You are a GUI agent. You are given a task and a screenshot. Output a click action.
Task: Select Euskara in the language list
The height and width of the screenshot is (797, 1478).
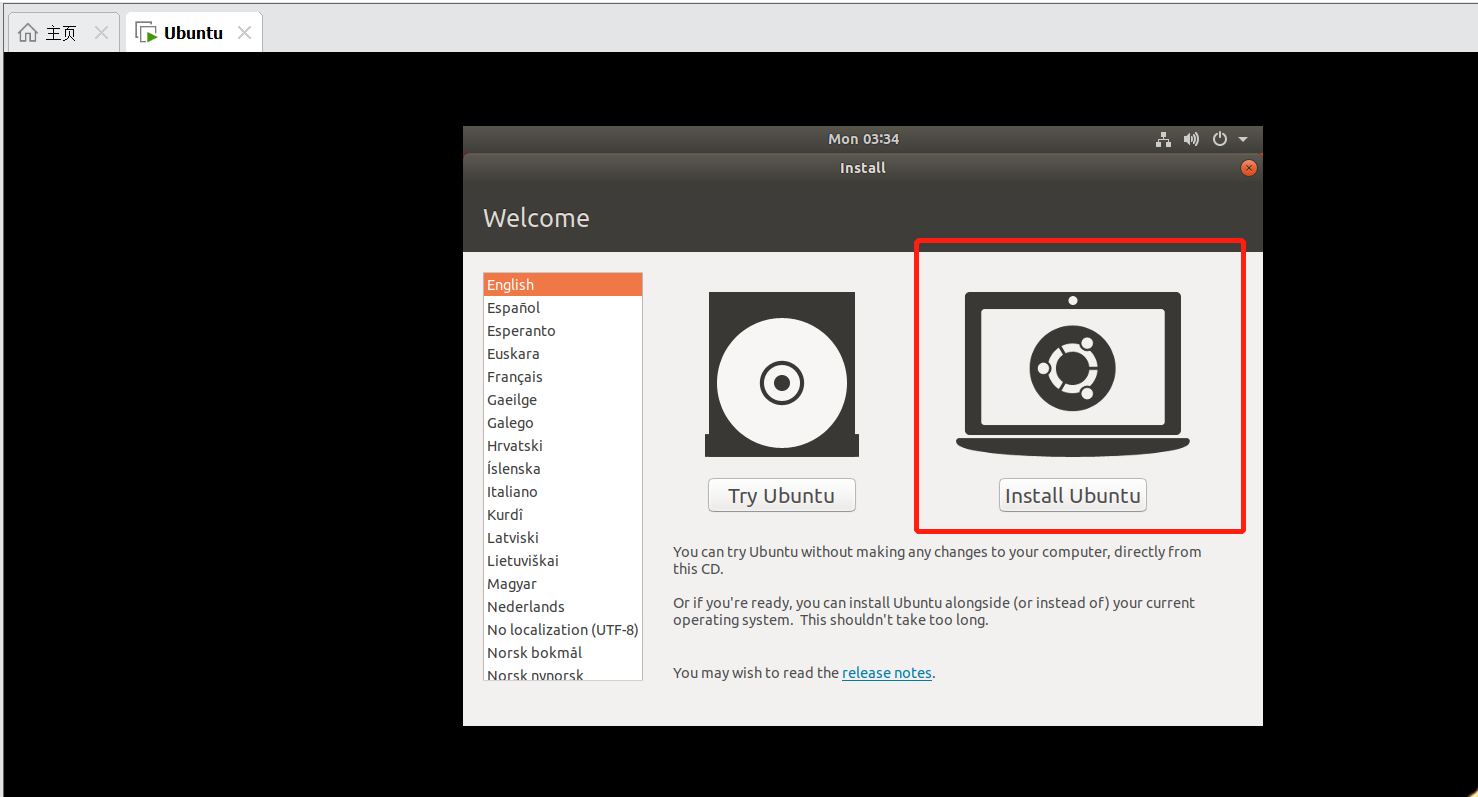click(563, 354)
